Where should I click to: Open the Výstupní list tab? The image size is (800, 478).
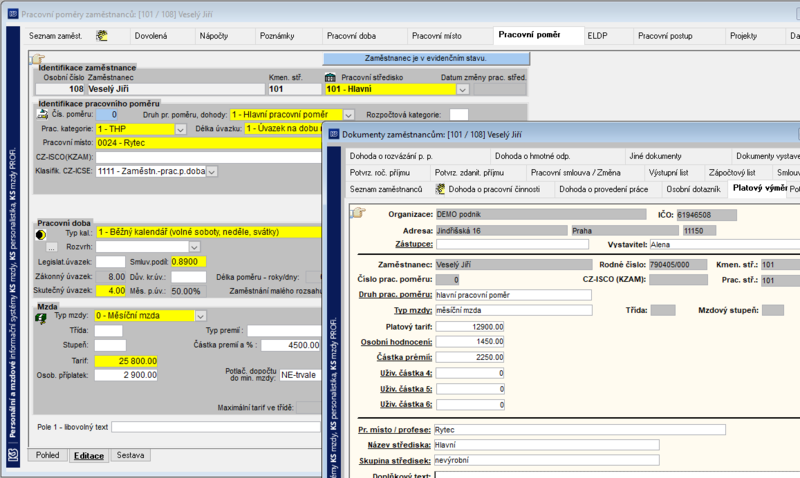click(668, 172)
